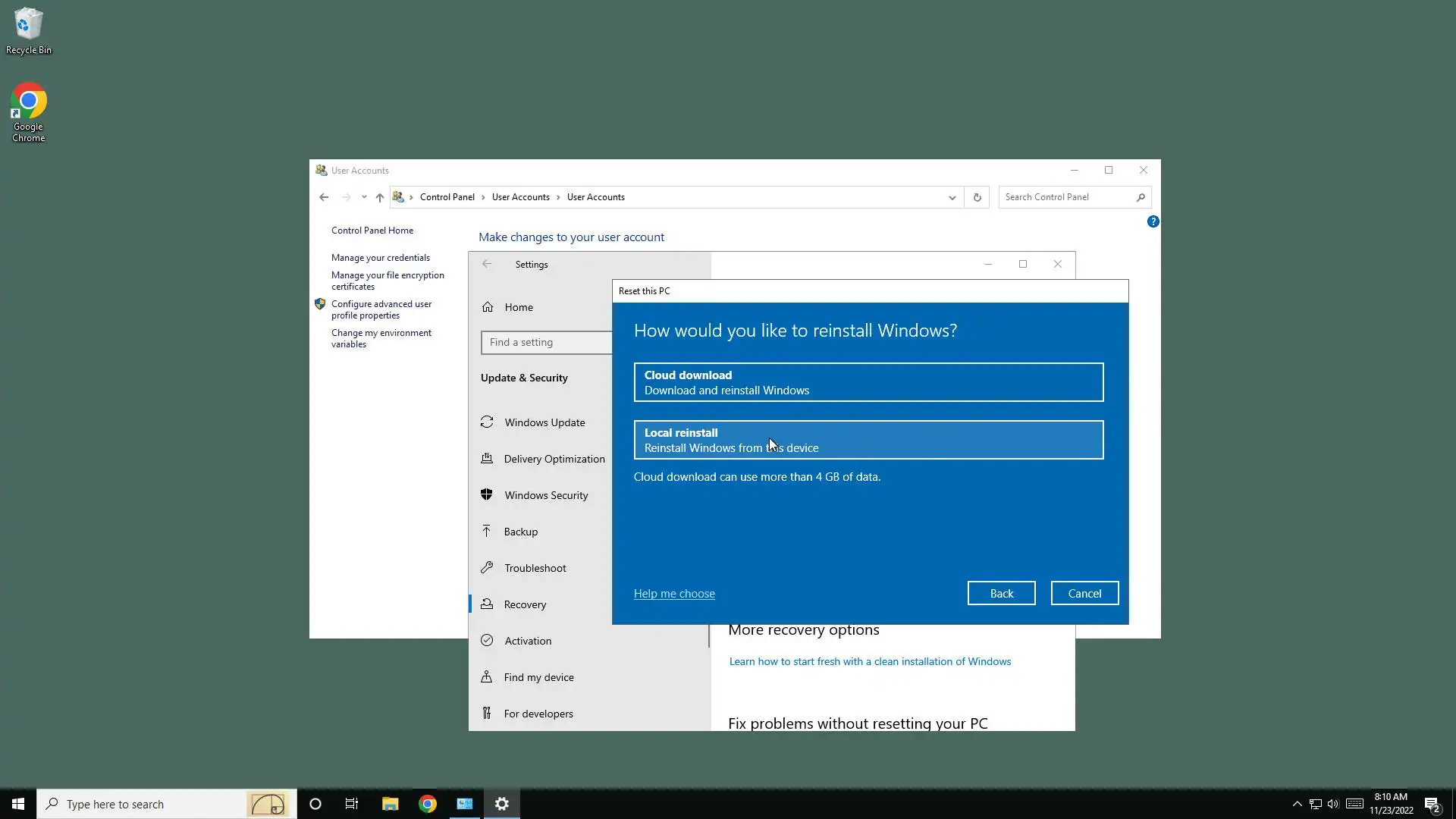Image resolution: width=1456 pixels, height=819 pixels.
Task: Click the Windows Security shield icon
Action: tap(487, 495)
